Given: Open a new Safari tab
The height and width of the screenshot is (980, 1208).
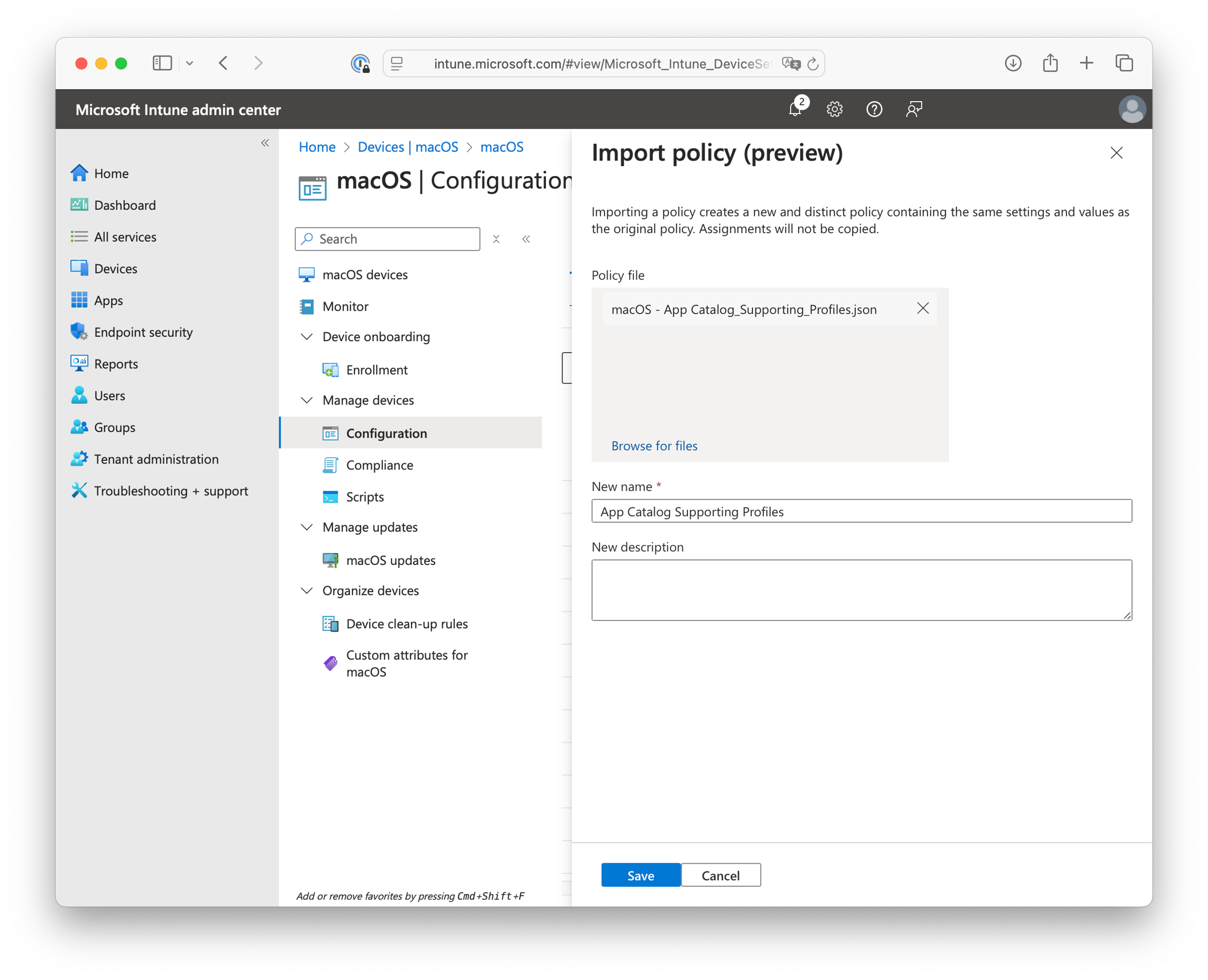Looking at the screenshot, I should (1086, 63).
